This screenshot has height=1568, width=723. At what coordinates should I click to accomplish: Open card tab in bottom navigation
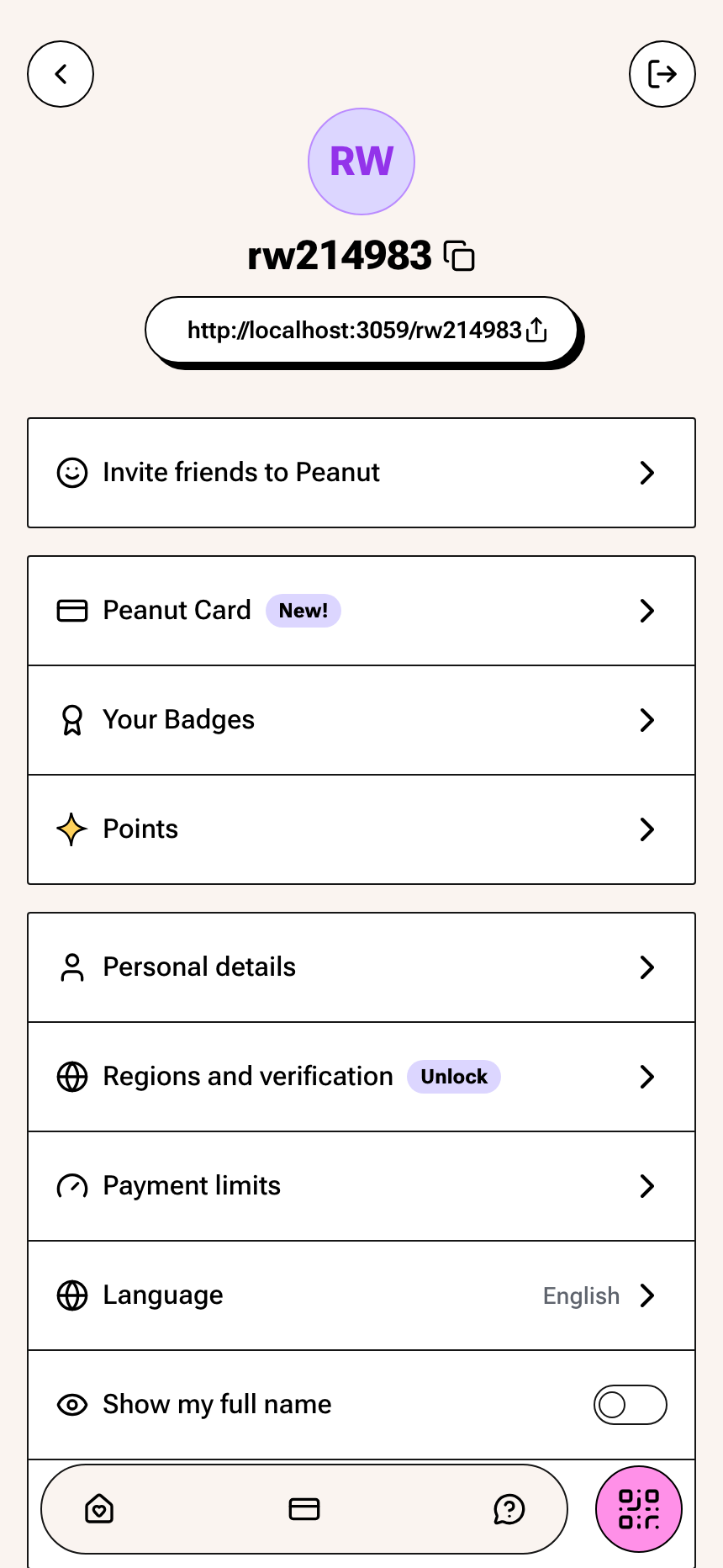(304, 1509)
